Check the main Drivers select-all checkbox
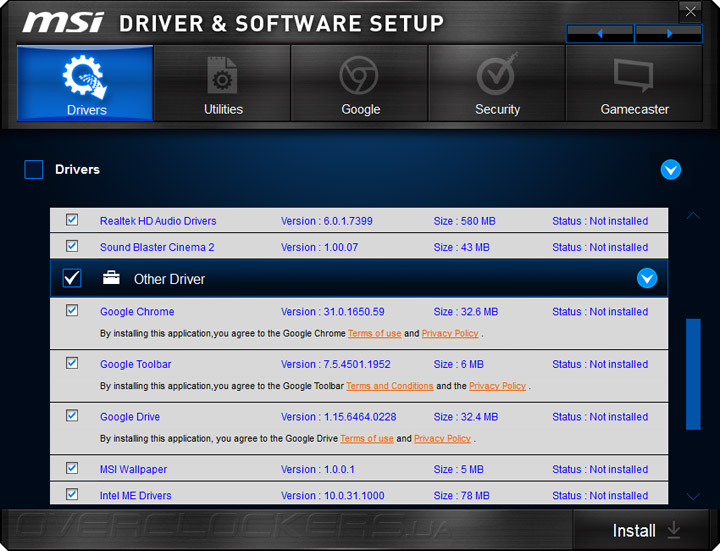720x551 pixels. (x=34, y=170)
